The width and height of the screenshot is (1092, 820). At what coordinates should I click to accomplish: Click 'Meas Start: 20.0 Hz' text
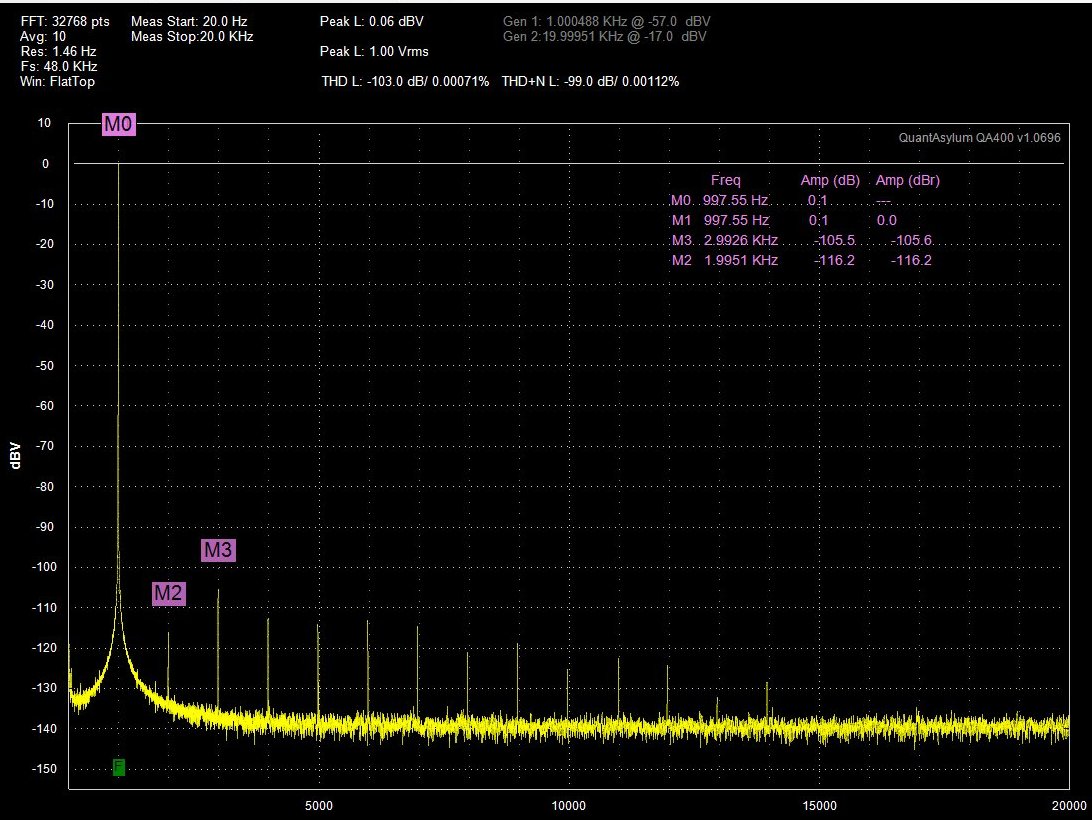[189, 22]
